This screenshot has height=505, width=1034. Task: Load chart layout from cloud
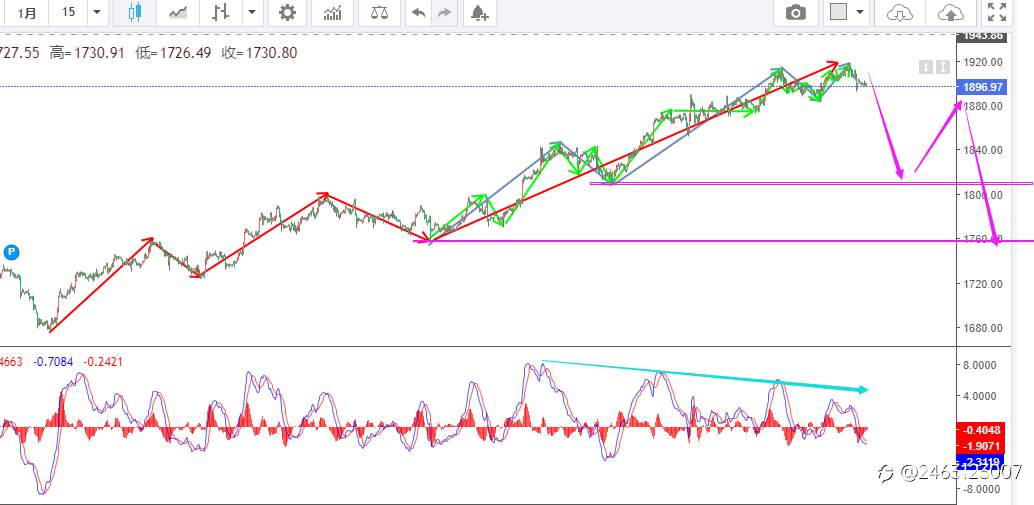click(x=900, y=12)
